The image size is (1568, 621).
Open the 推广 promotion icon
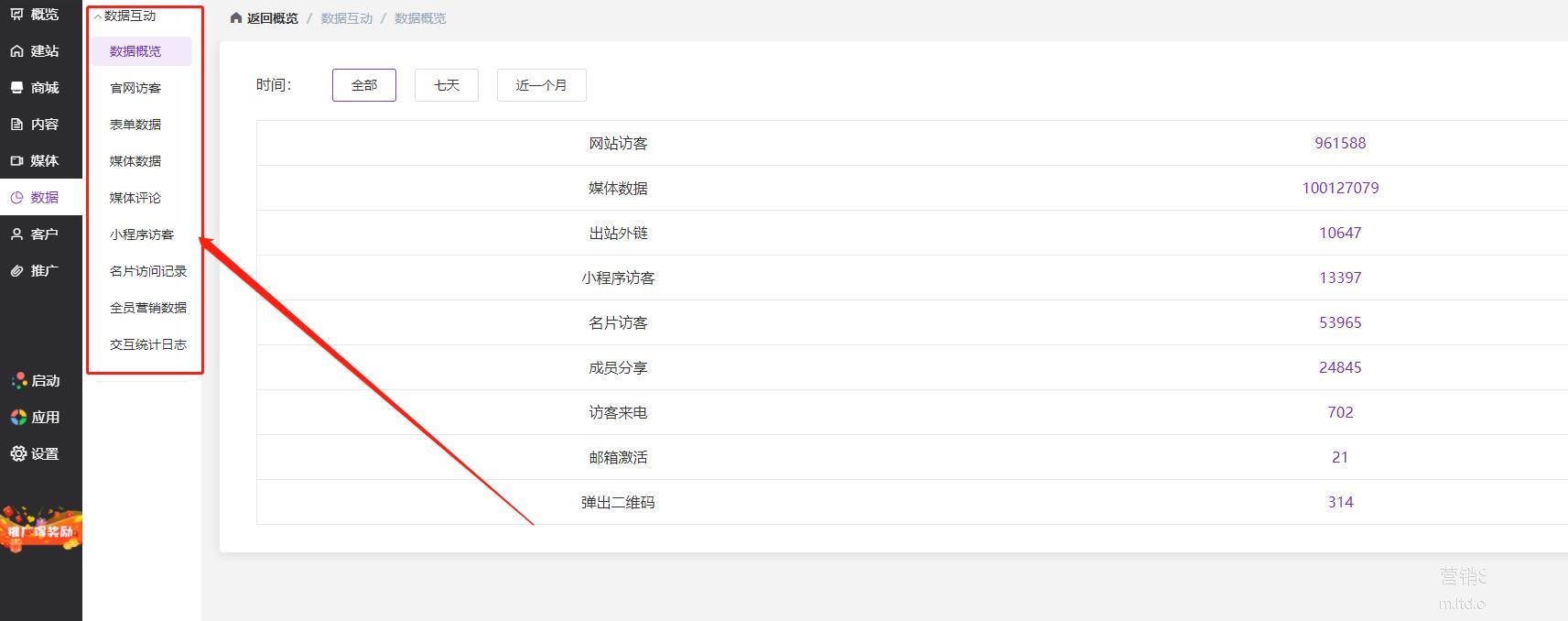point(17,271)
